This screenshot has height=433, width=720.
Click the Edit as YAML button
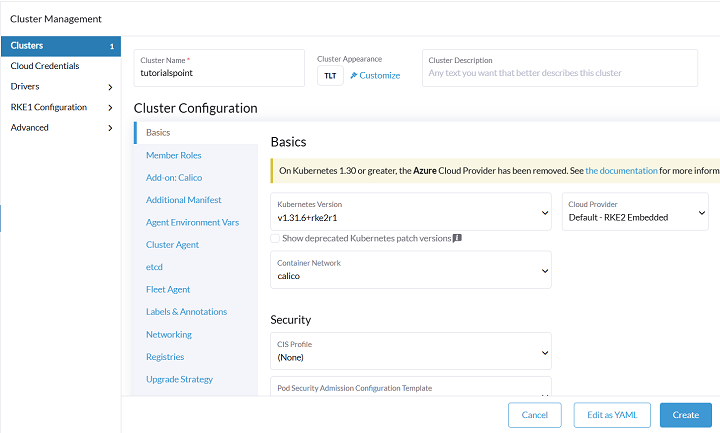click(x=612, y=414)
